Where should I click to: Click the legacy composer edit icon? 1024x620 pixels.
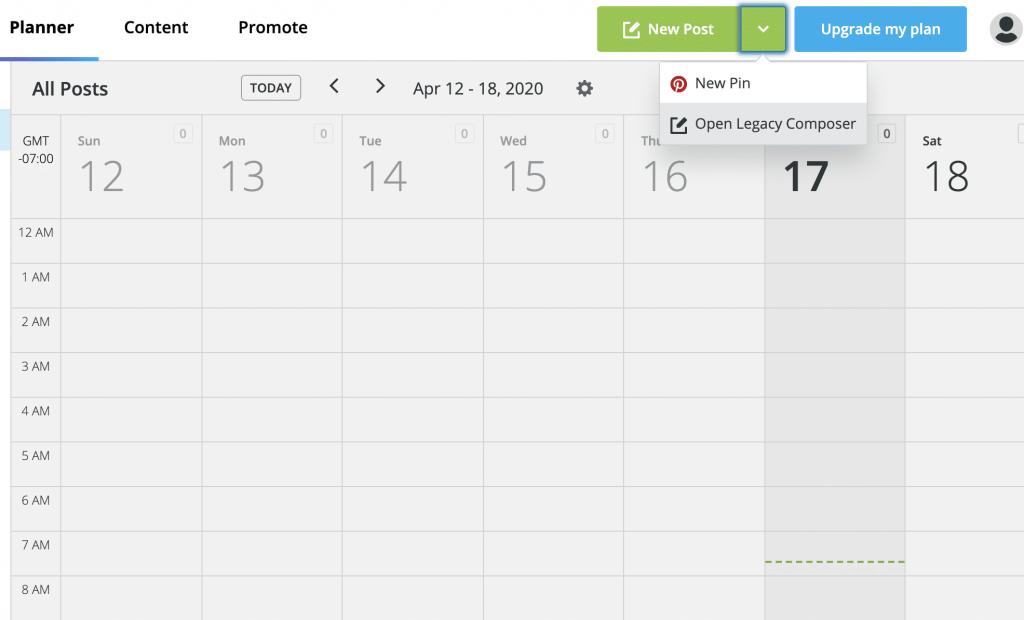click(x=679, y=125)
